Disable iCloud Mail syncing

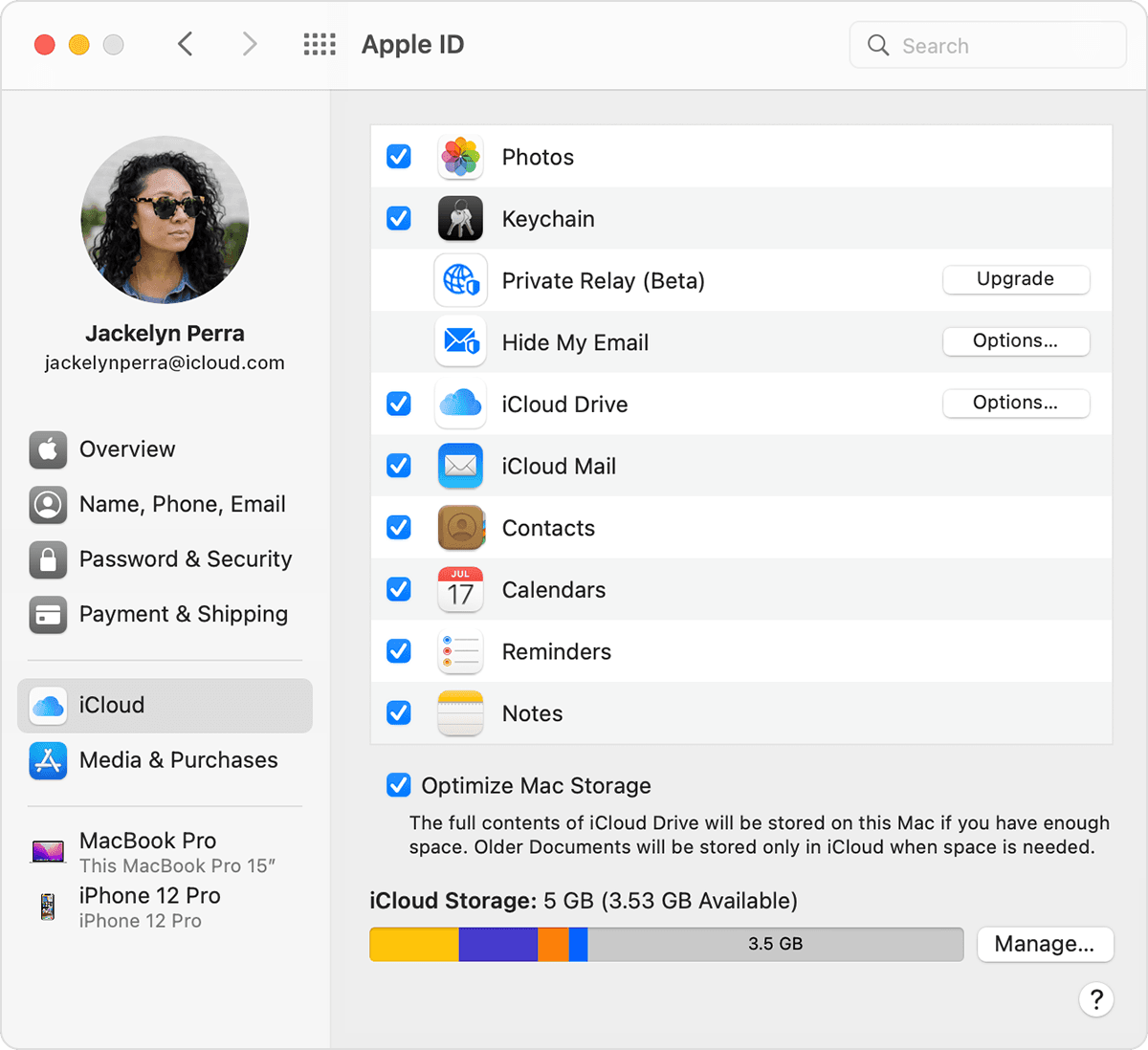click(398, 466)
